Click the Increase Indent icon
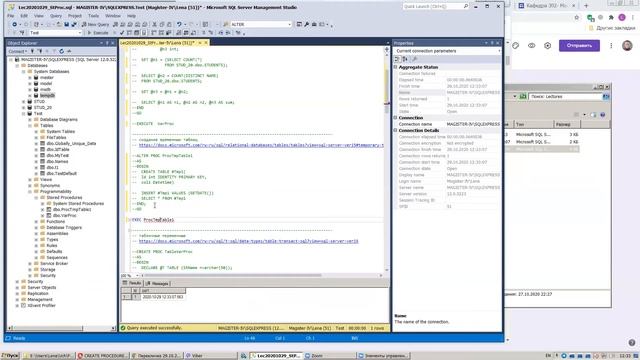The width and height of the screenshot is (640, 360). (x=228, y=33)
